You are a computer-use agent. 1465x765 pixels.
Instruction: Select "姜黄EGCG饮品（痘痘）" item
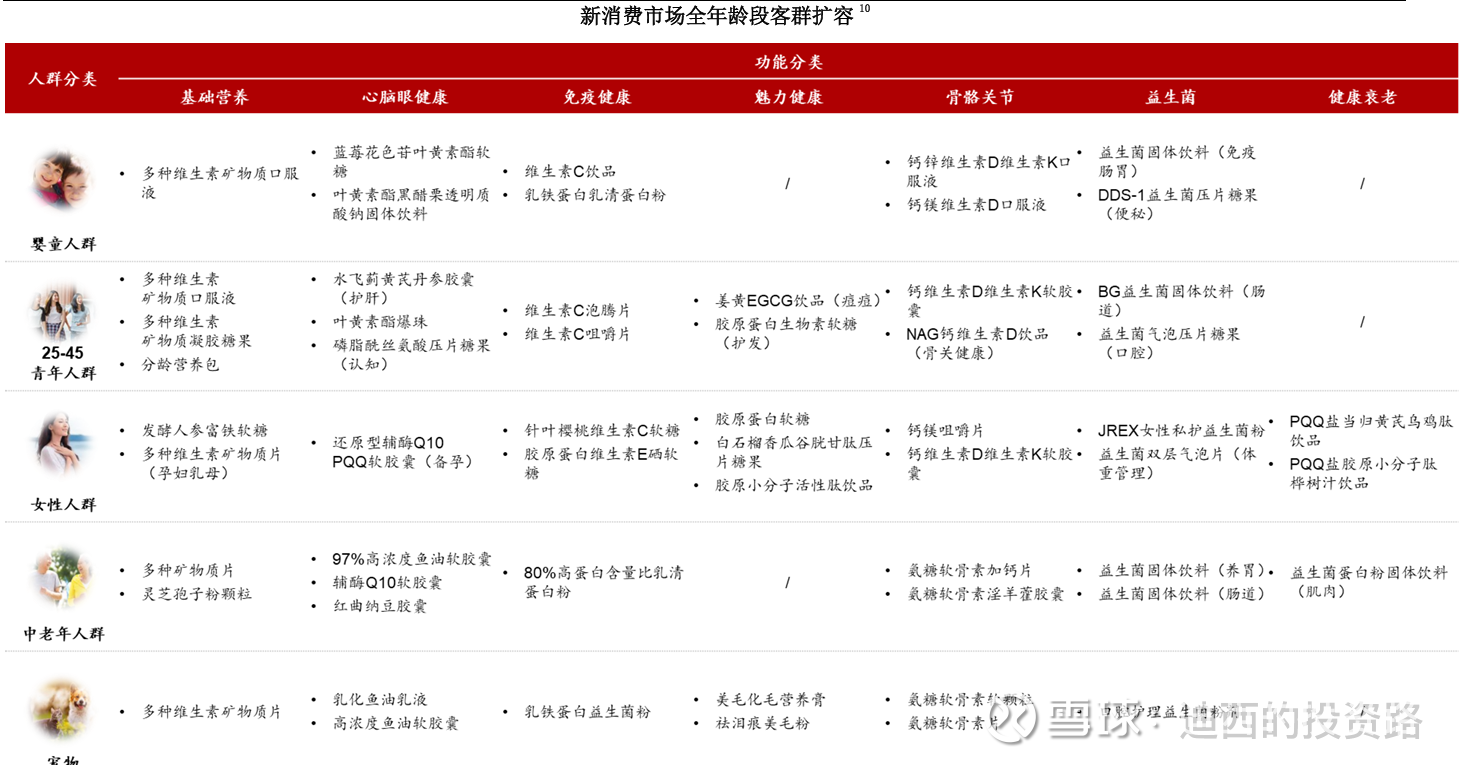798,301
